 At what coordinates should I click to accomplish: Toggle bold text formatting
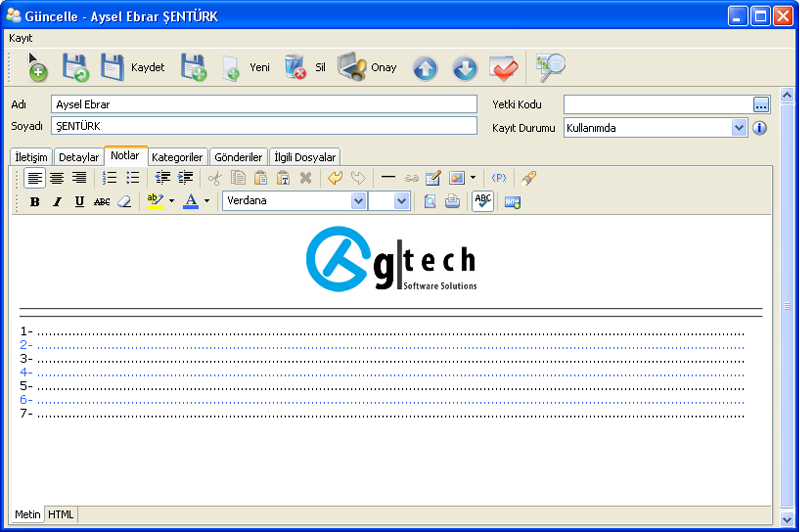(35, 201)
